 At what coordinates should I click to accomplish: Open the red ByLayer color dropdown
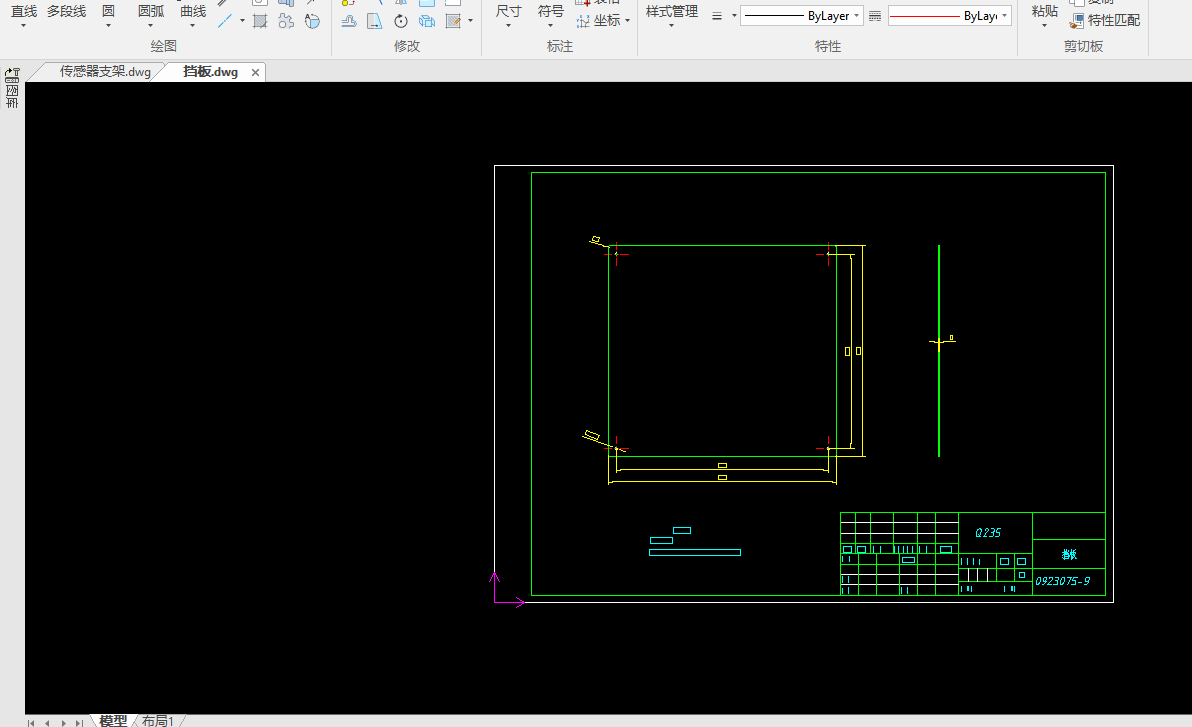[x=949, y=16]
